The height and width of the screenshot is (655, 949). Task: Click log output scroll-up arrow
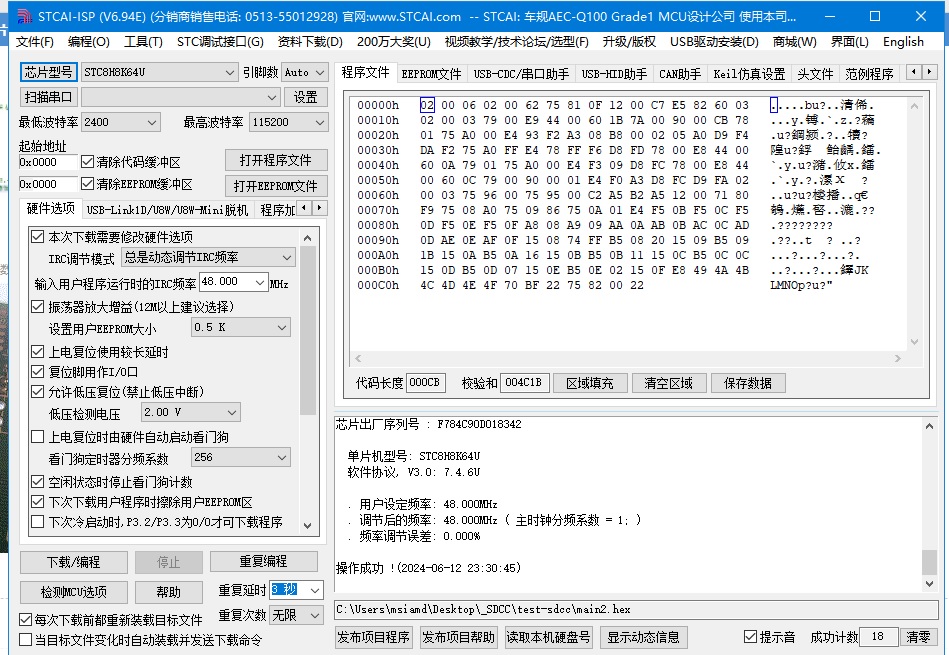pos(929,426)
